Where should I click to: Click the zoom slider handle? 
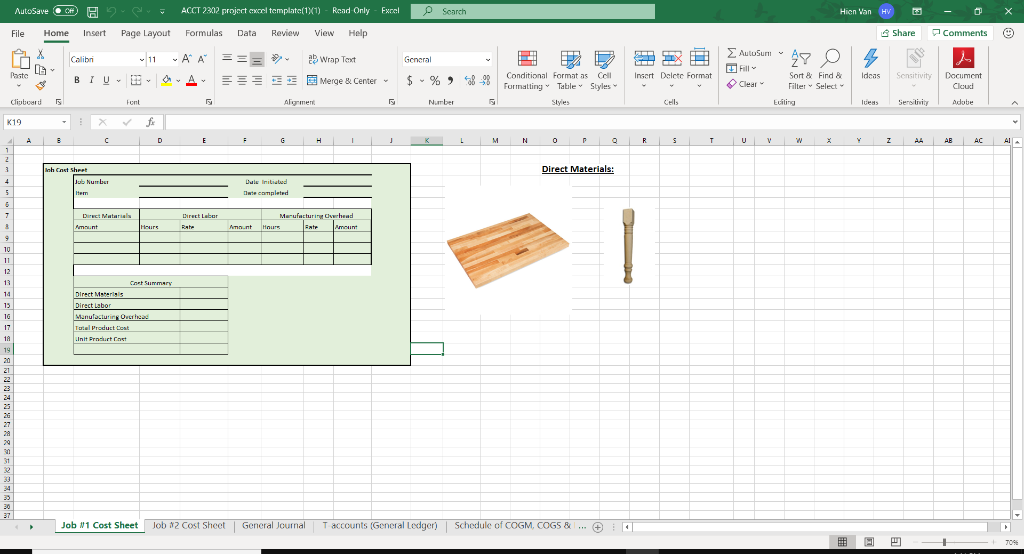(x=944, y=542)
